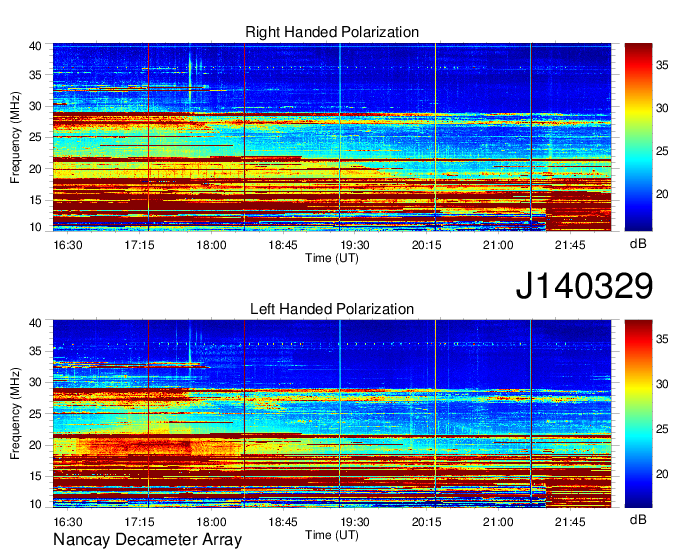Pick the 18:45 time tick on Left Handed plot
680x552 pixels.
pyautogui.click(x=283, y=522)
